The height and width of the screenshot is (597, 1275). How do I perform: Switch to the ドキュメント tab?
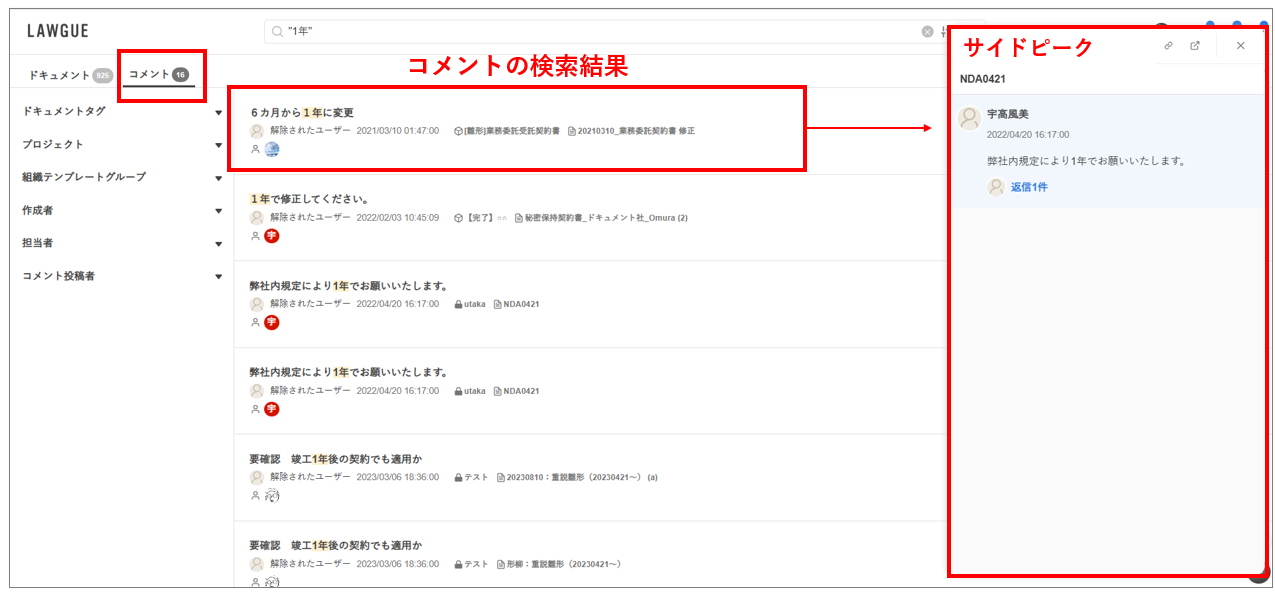point(60,75)
